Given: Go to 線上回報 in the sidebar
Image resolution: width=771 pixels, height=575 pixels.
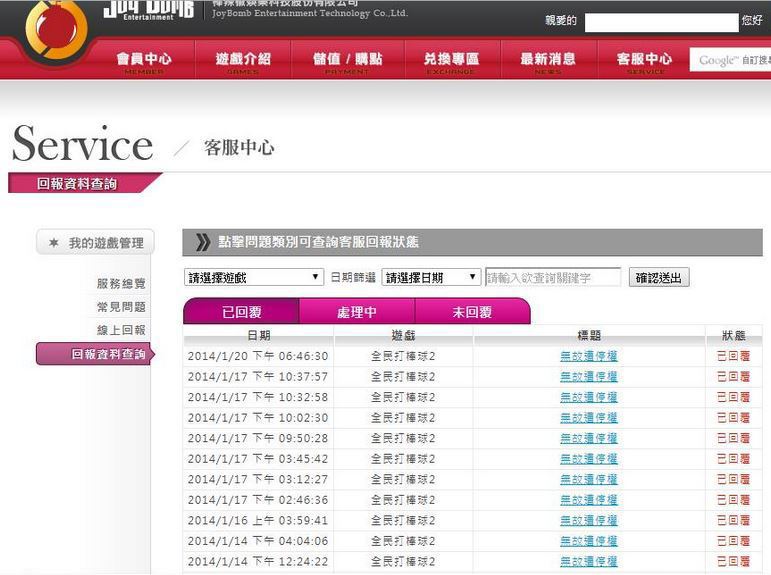Looking at the screenshot, I should pyautogui.click(x=121, y=330).
